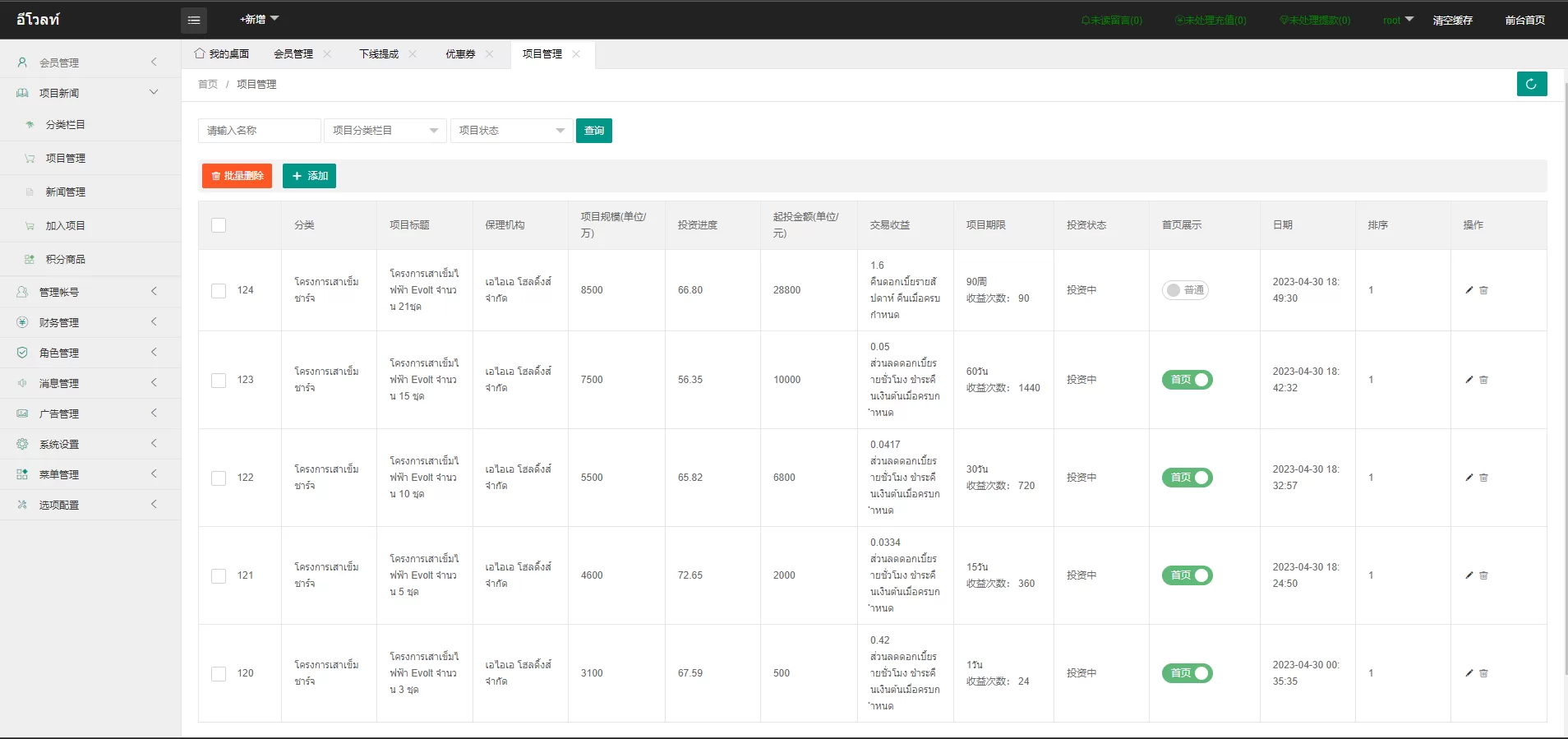Viewport: 1568px width, 739px height.
Task: Open the 项目状态 dropdown filter
Action: click(x=511, y=131)
